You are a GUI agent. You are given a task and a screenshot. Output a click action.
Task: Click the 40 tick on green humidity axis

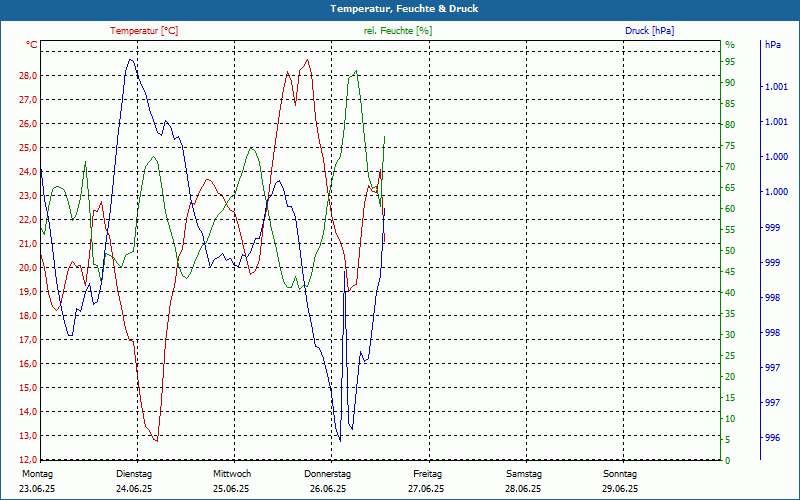730,292
